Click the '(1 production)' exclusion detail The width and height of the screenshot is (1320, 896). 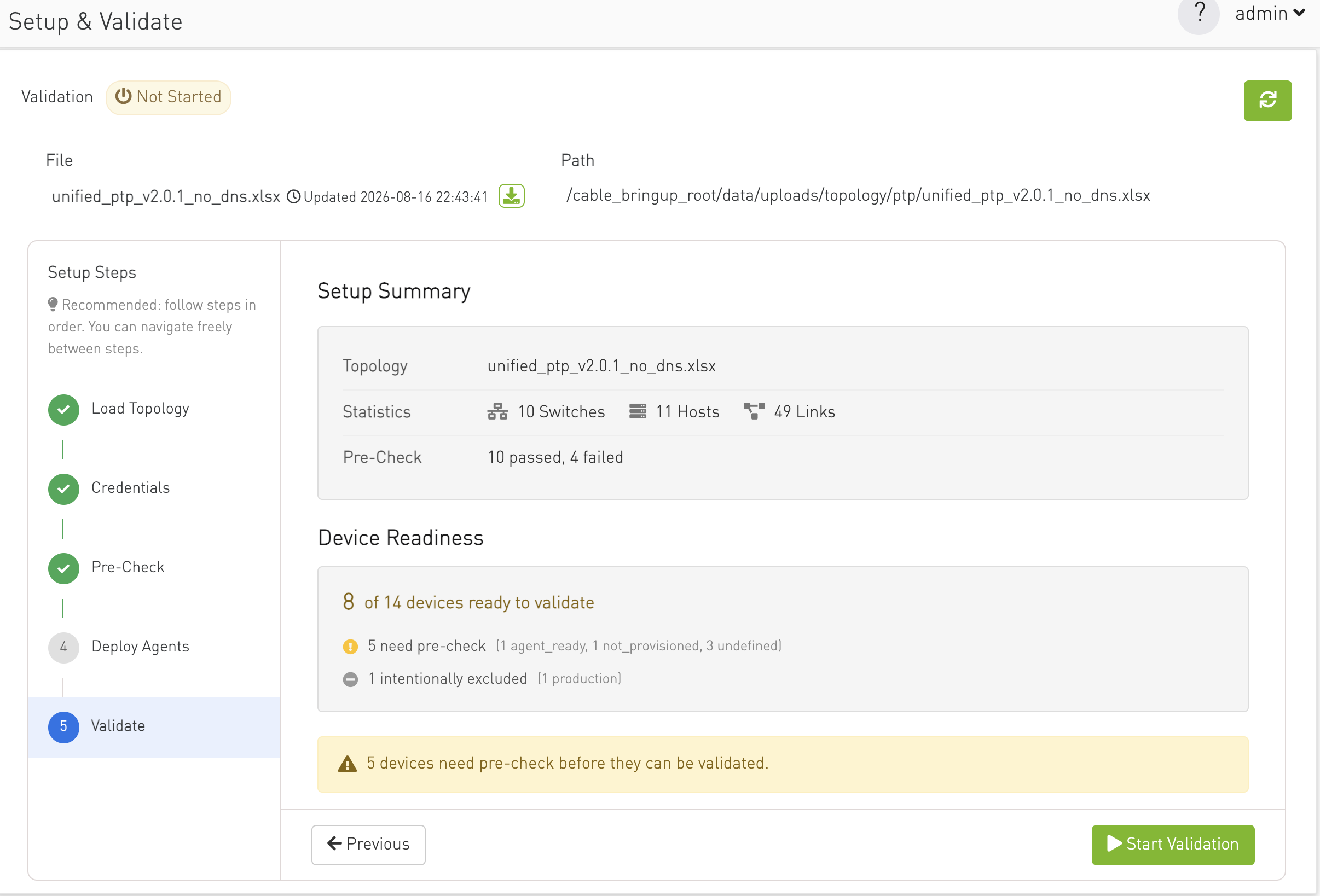point(580,679)
